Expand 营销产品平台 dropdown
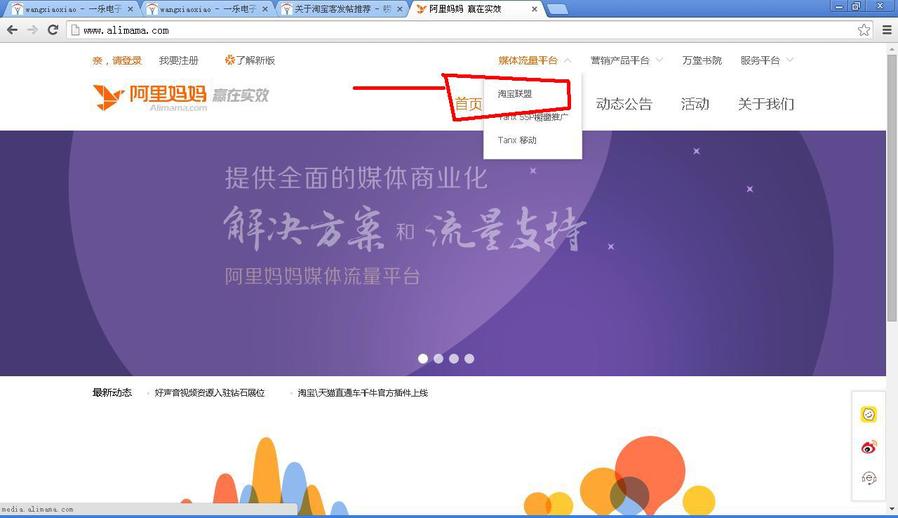The height and width of the screenshot is (518, 898). click(627, 60)
